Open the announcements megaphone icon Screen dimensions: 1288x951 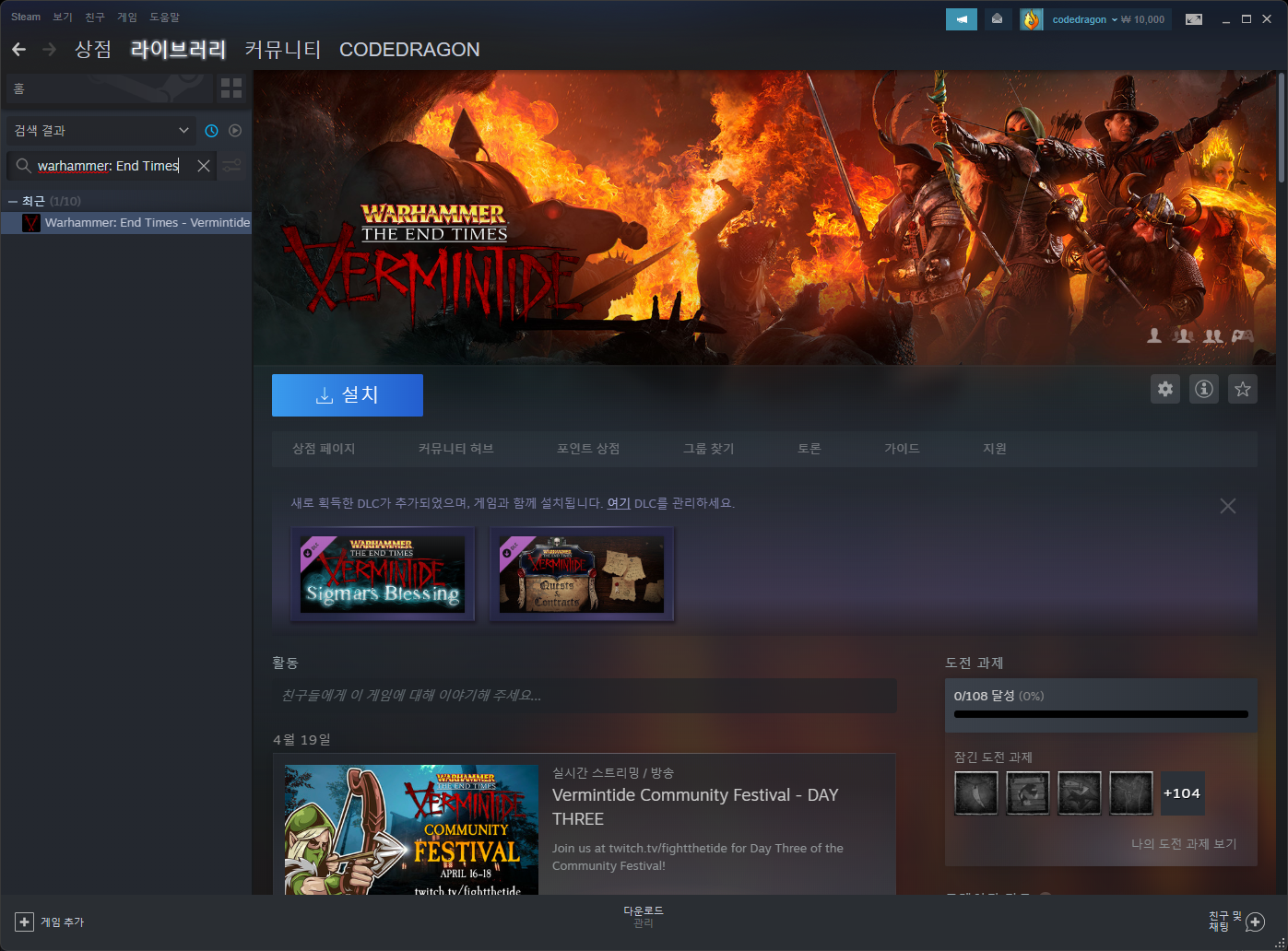tap(962, 19)
